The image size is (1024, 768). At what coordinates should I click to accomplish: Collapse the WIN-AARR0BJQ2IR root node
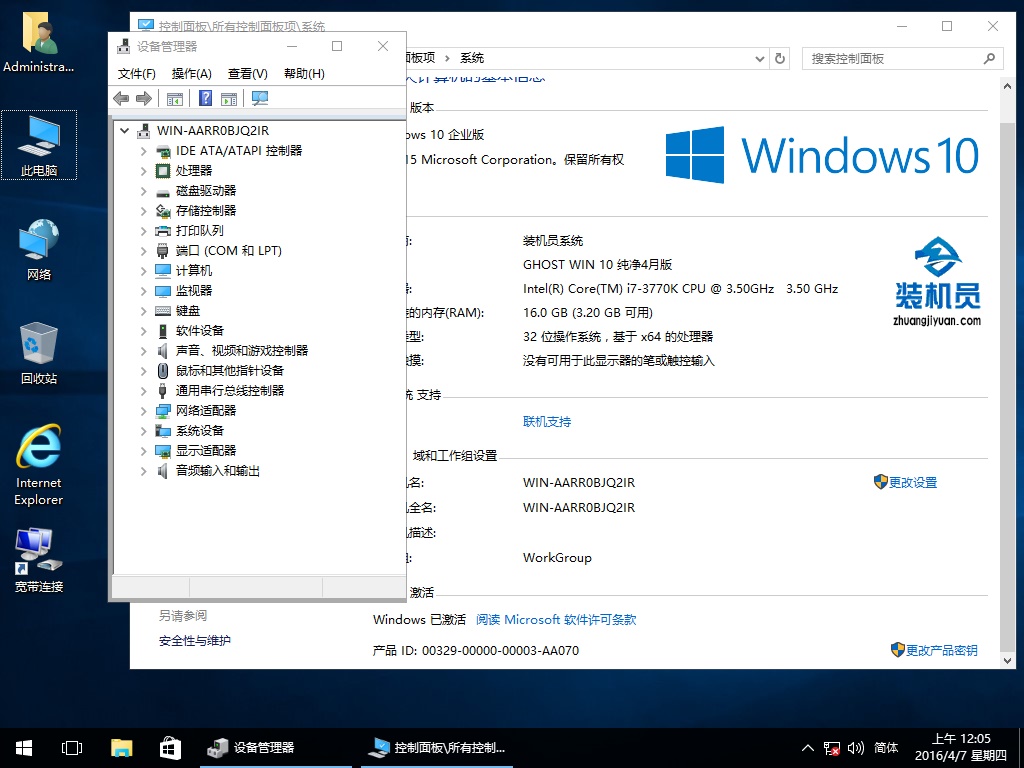click(125, 131)
